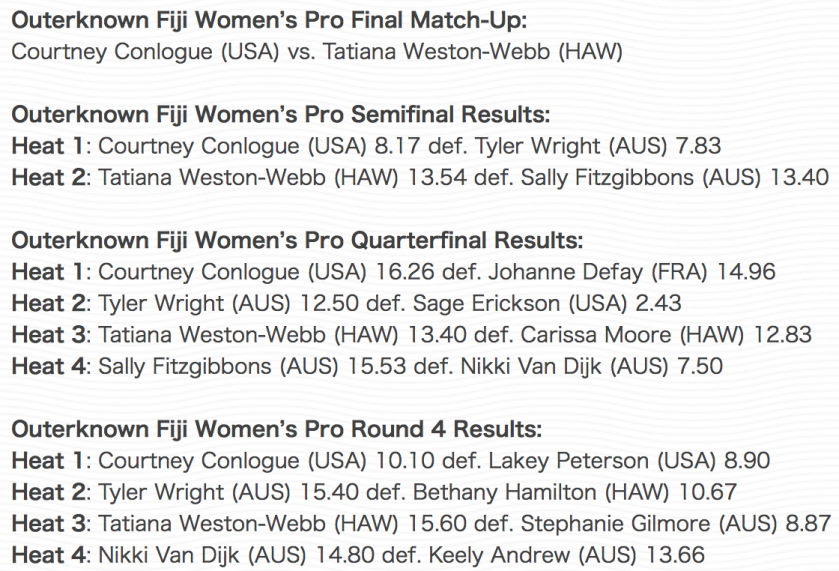Select Quarterfinal Heat 1 with Johanne Defay
839x571 pixels.
[x=393, y=272]
